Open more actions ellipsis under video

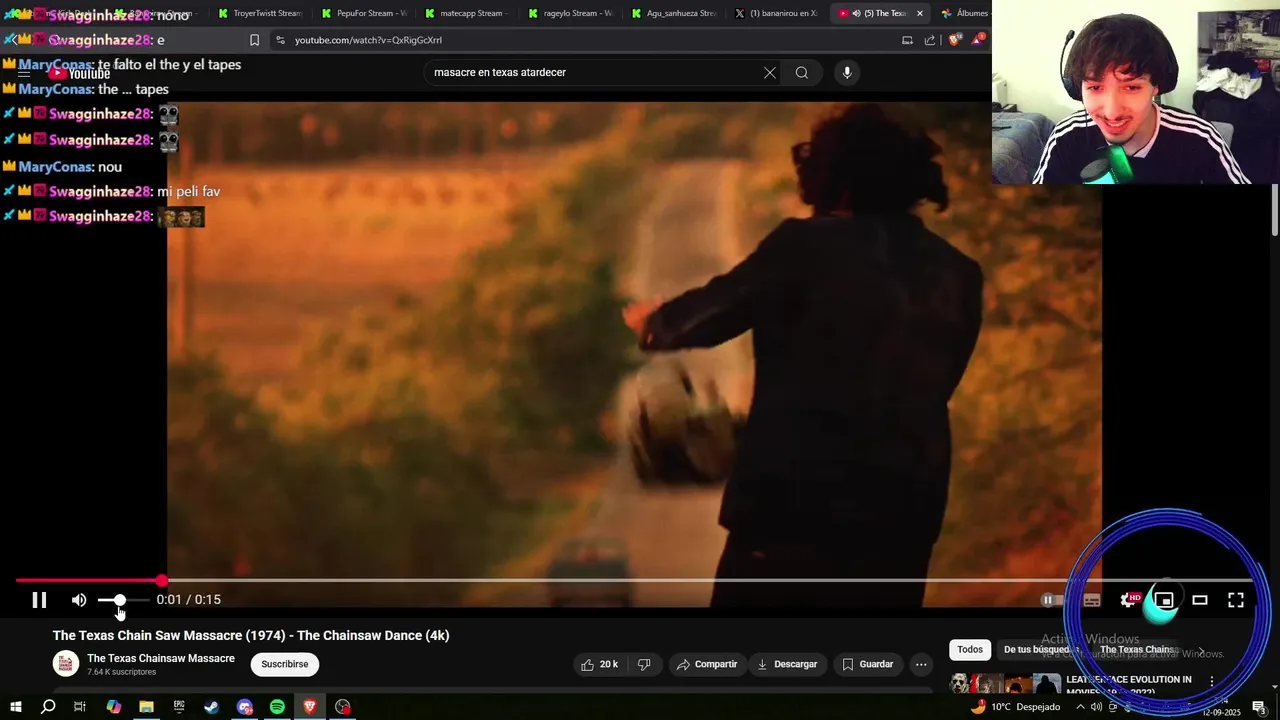[x=921, y=664]
